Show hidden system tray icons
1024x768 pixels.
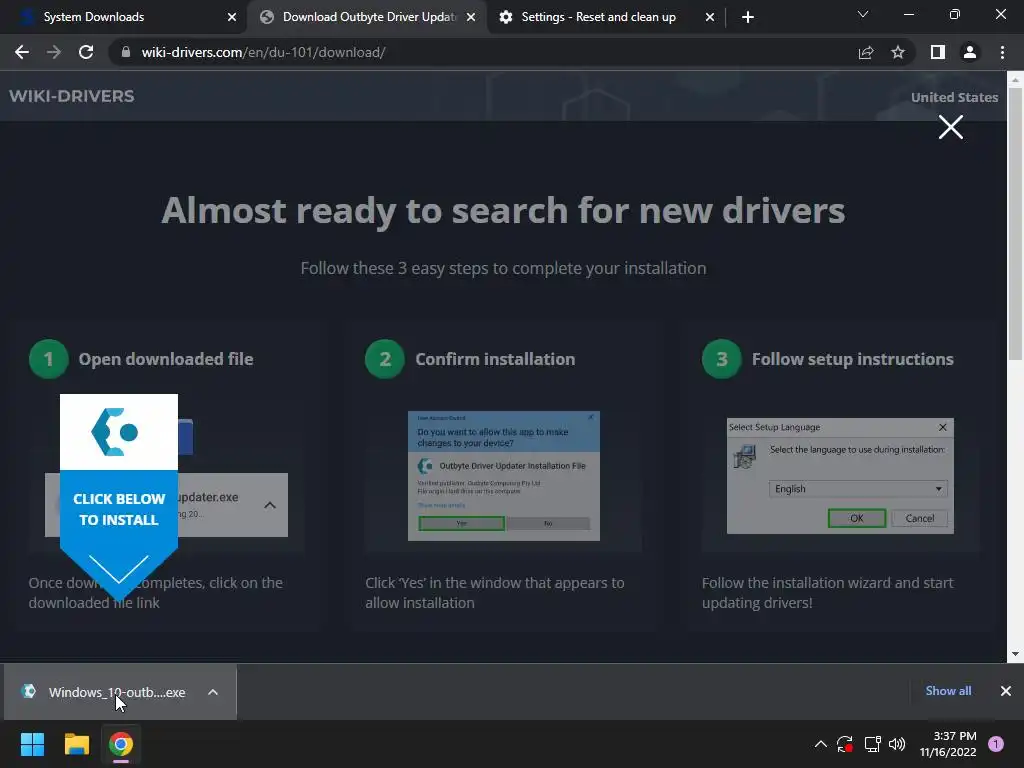point(821,744)
